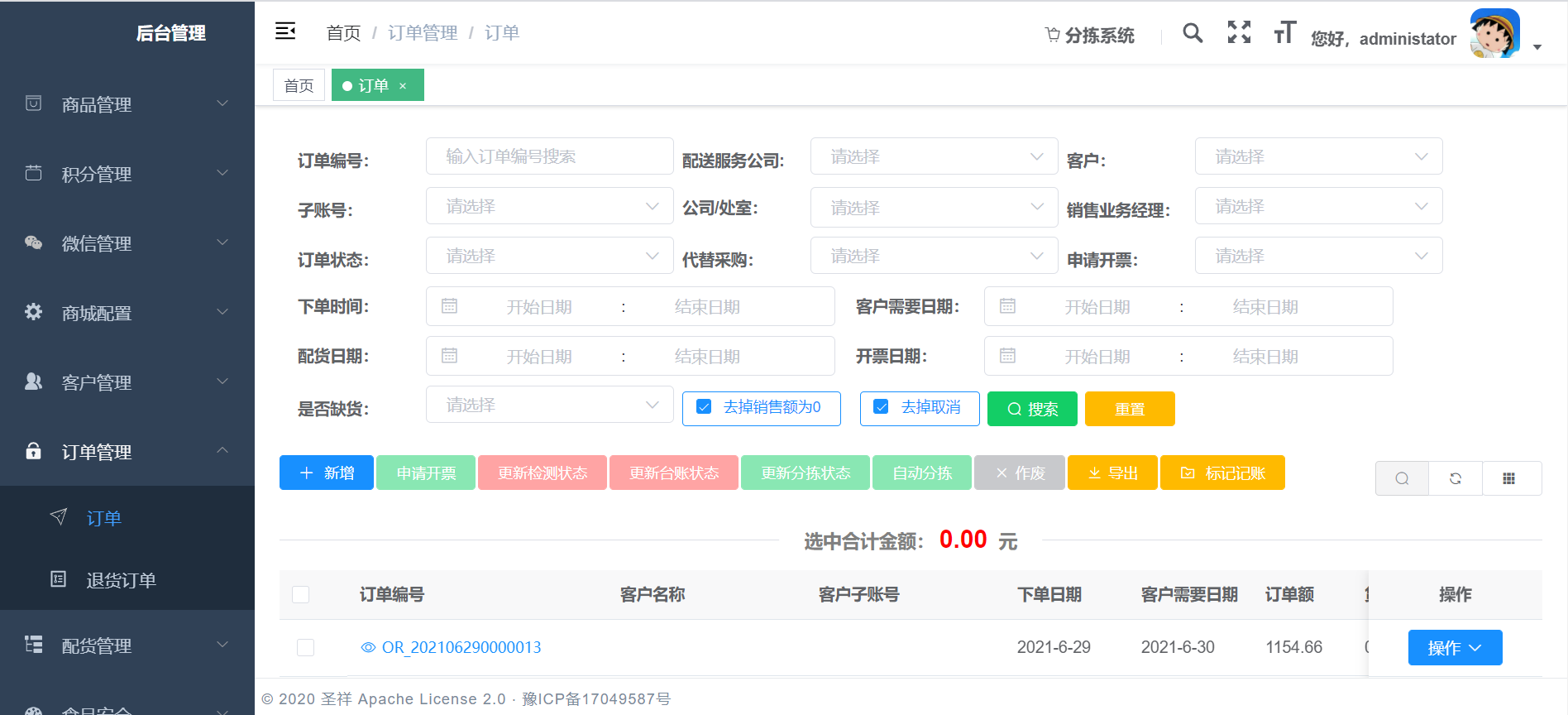Open the 订单状态 dropdown
Viewport: 1568px width, 715px height.
[x=550, y=256]
